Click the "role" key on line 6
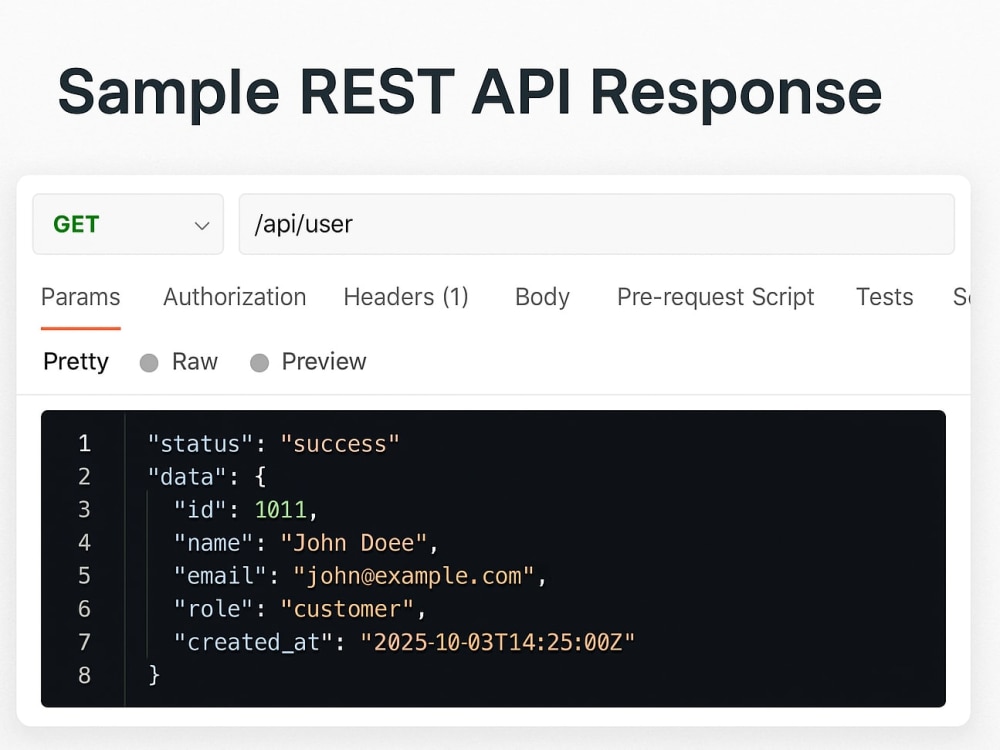 pos(214,609)
